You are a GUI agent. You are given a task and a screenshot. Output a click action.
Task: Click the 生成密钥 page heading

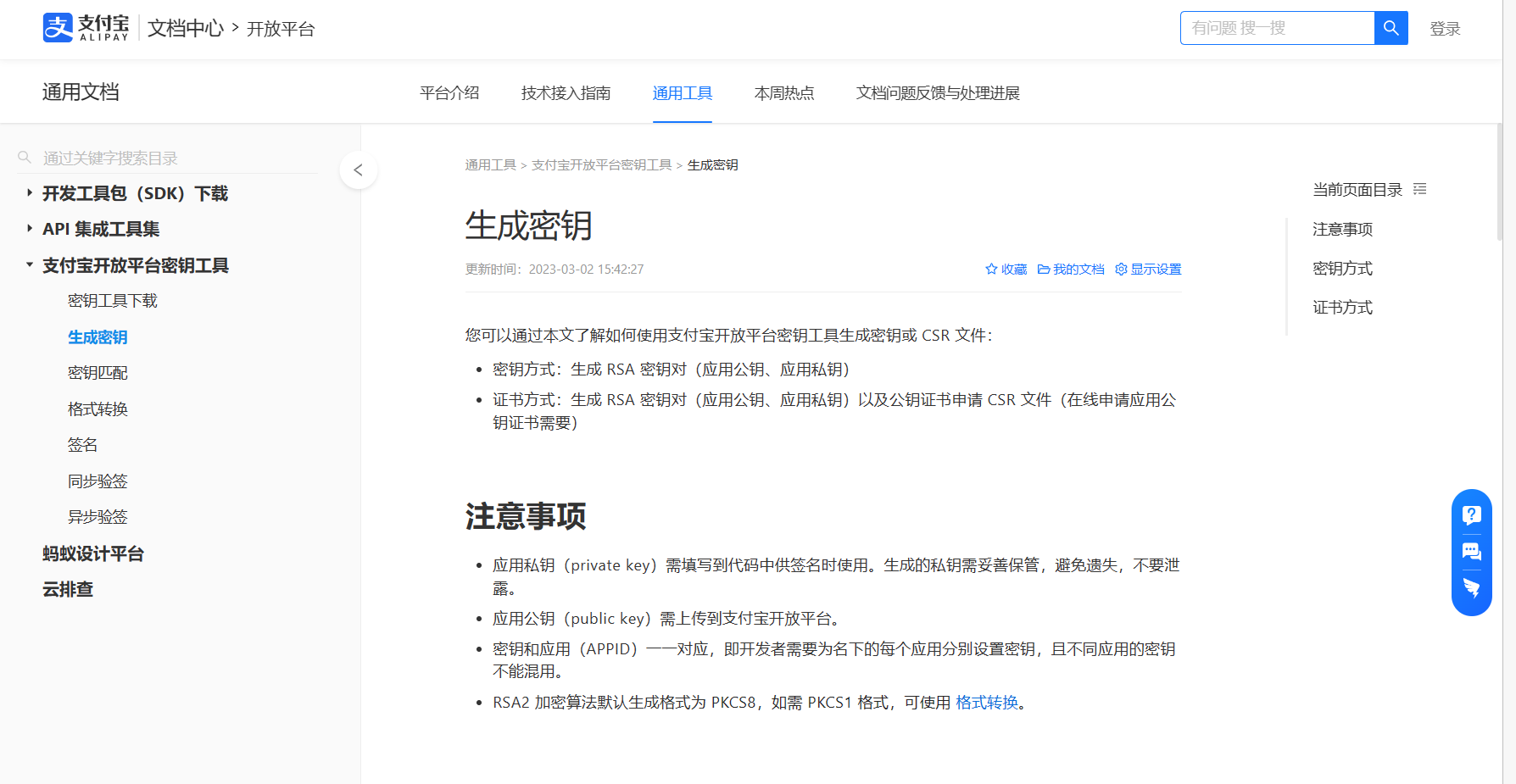tap(529, 225)
